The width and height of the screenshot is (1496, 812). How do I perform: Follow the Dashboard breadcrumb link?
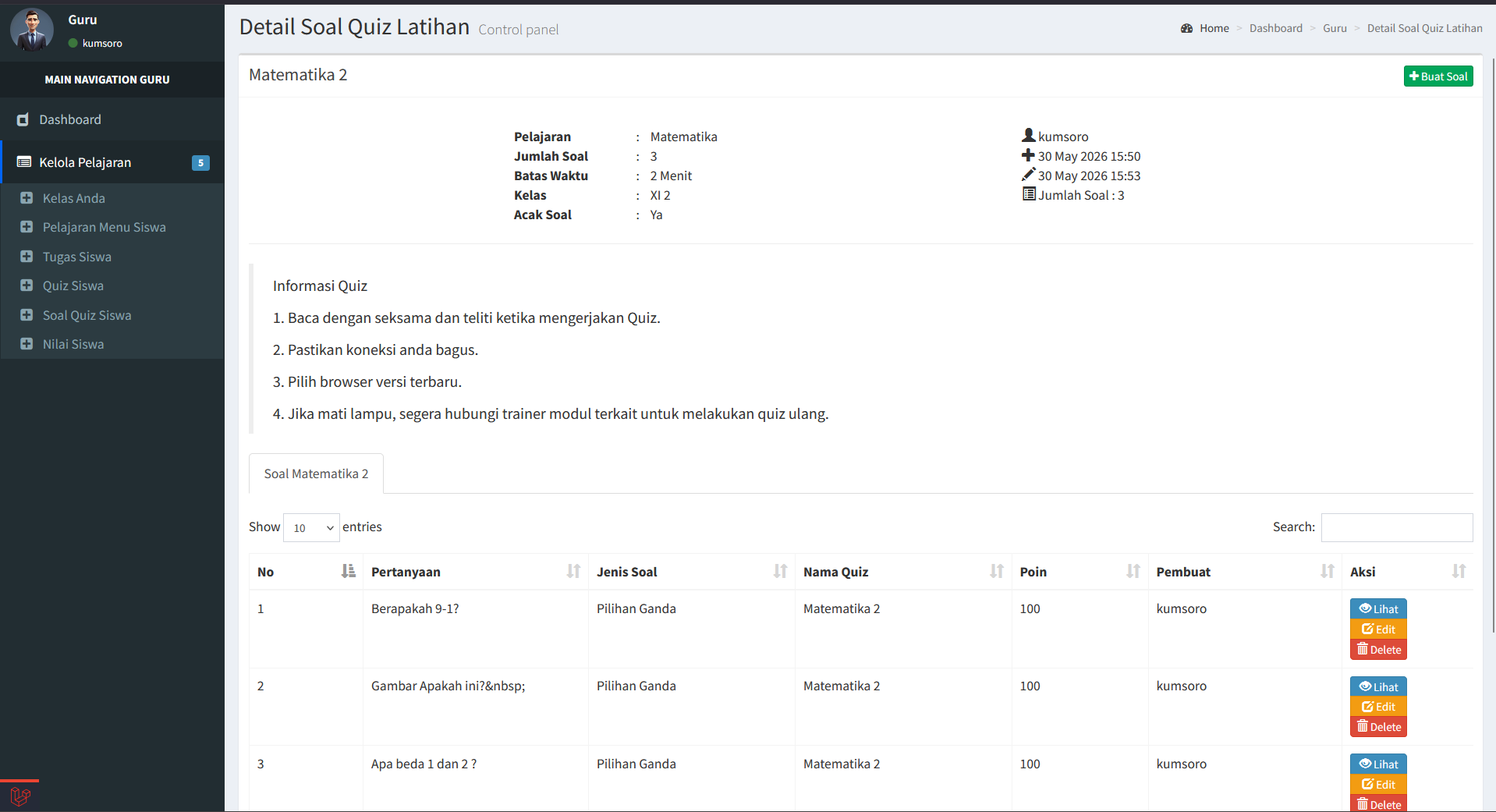coord(1276,28)
